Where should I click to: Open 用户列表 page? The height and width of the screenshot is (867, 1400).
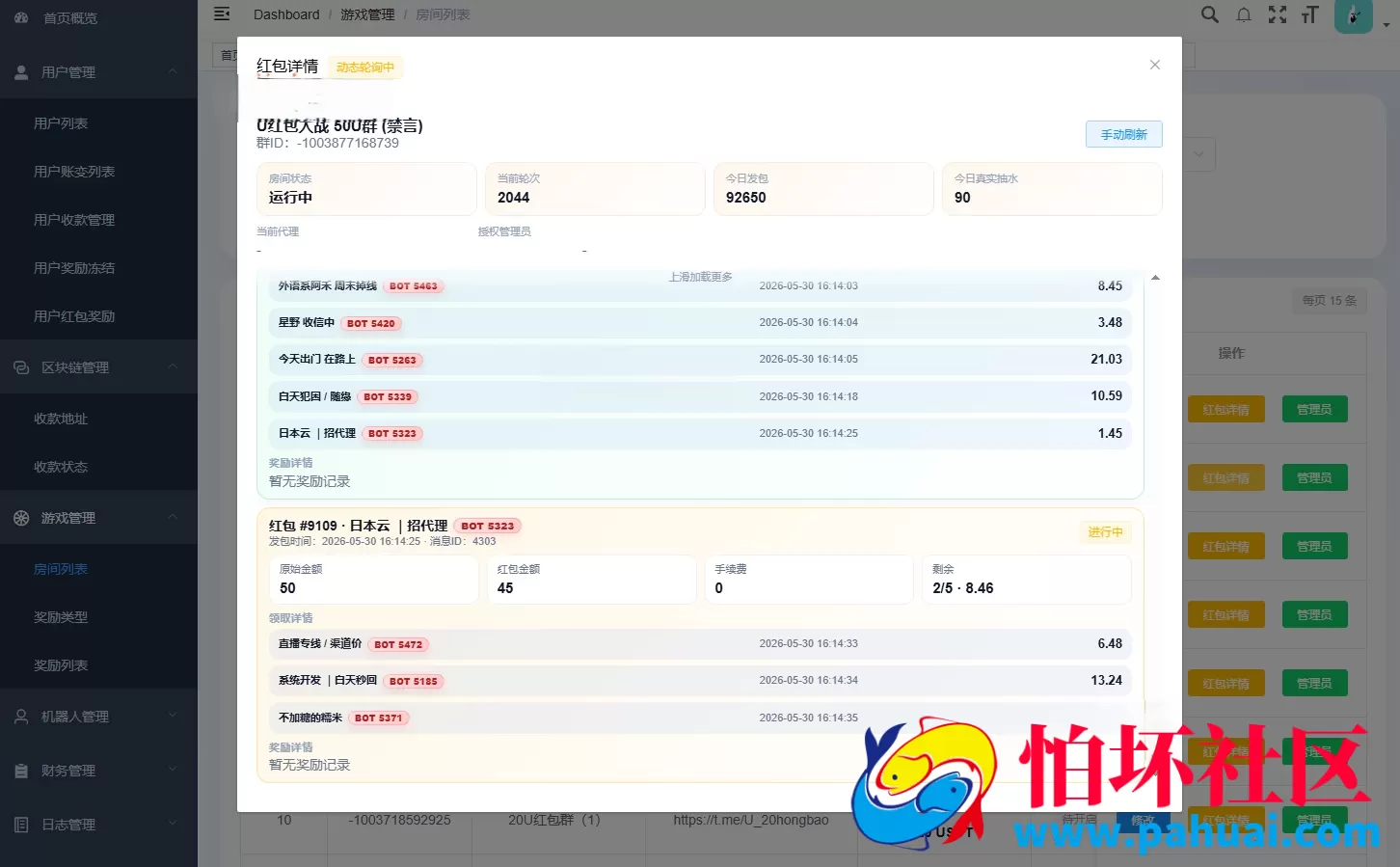98,123
